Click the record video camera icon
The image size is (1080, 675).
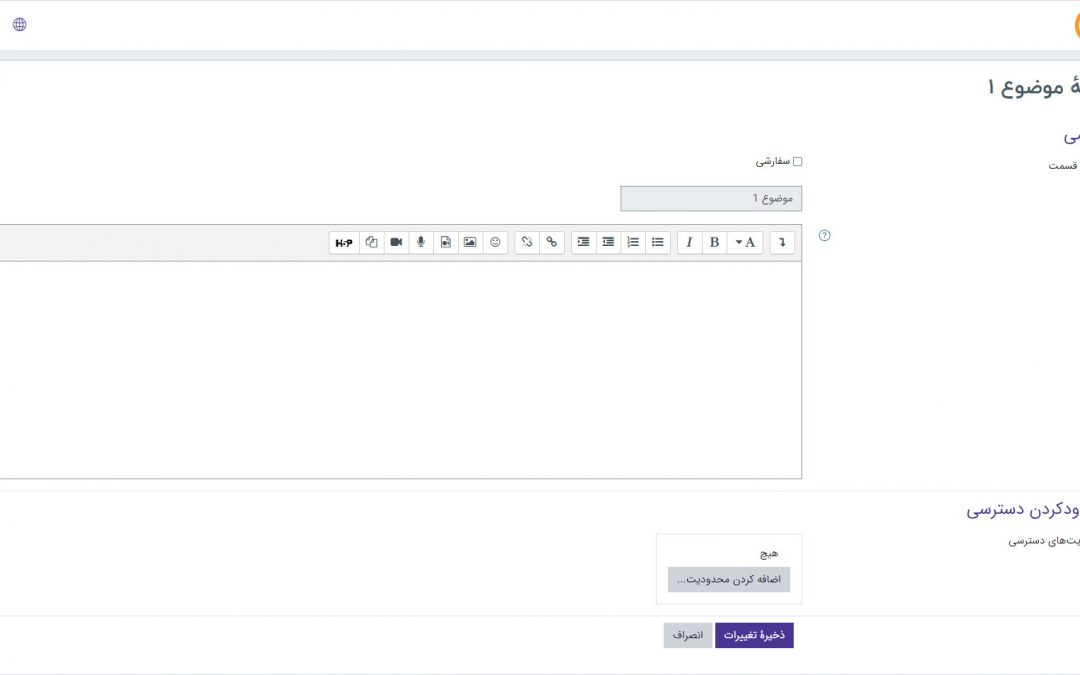tap(396, 242)
